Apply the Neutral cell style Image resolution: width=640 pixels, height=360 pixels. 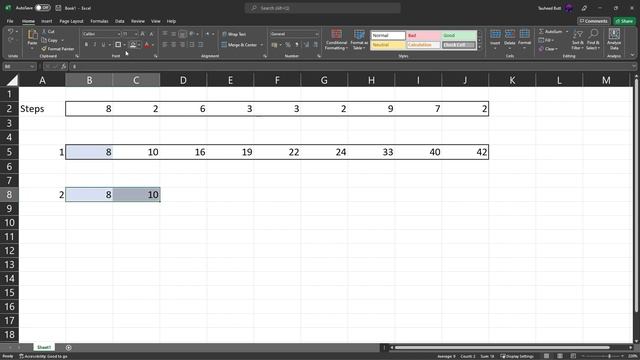[388, 45]
